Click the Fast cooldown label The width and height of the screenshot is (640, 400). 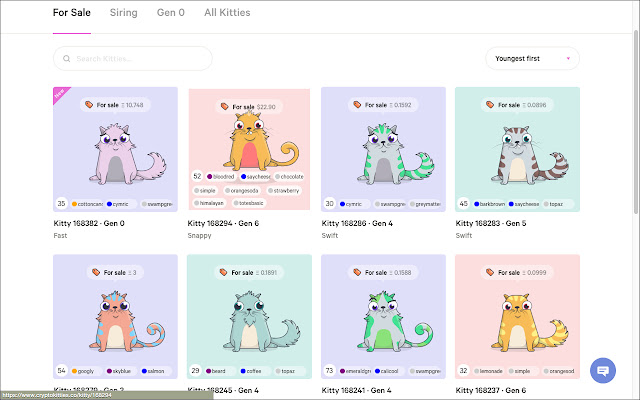pos(60,236)
